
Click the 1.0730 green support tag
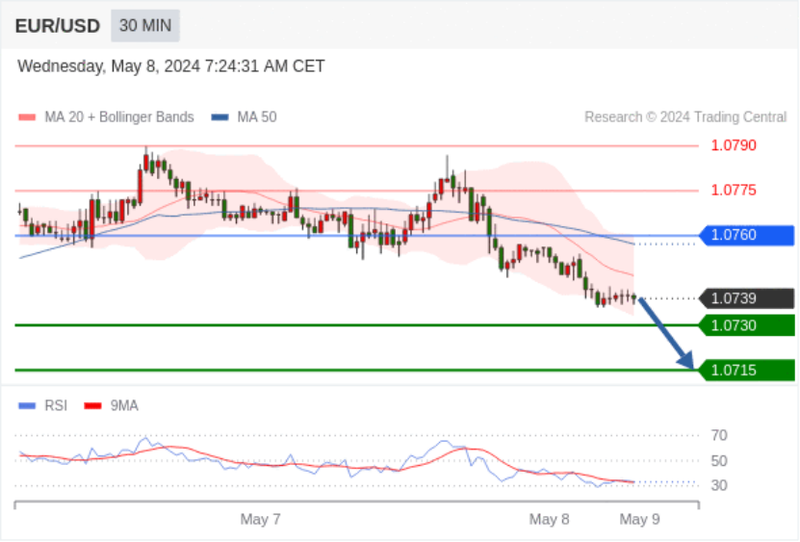[746, 326]
